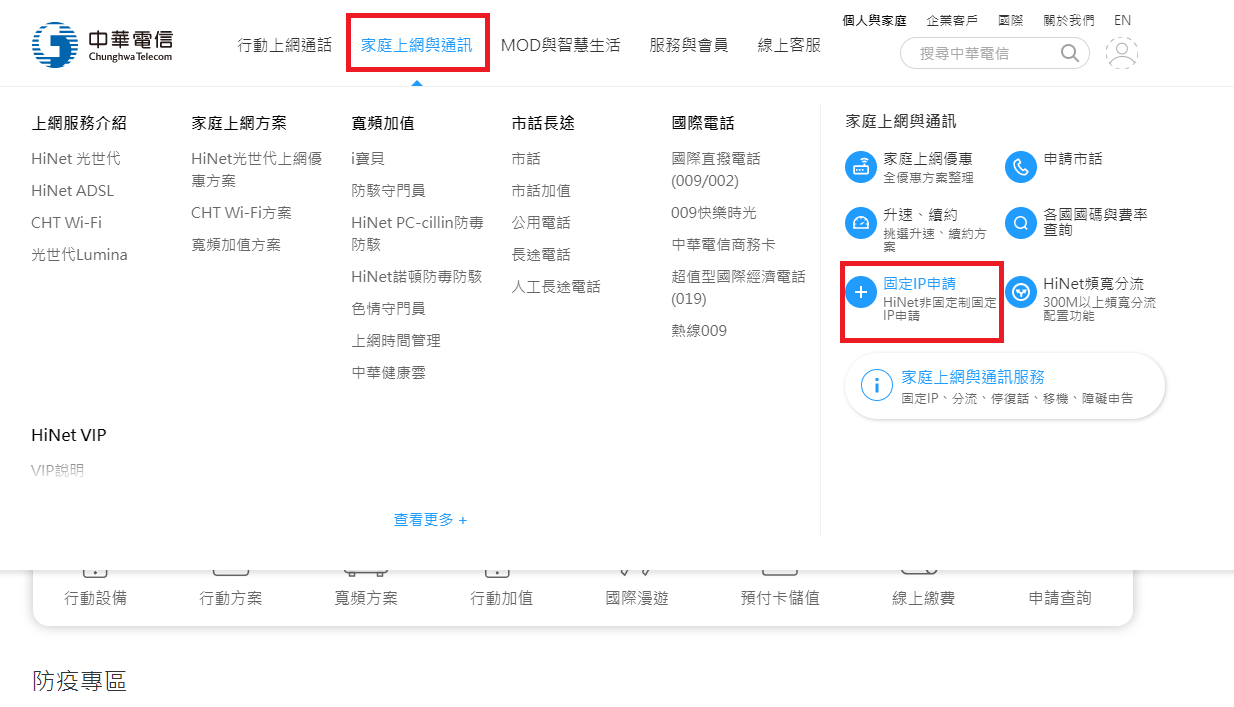Viewport: 1234px width, 707px height.
Task: Open 防駭守門員 link
Action: click(388, 191)
